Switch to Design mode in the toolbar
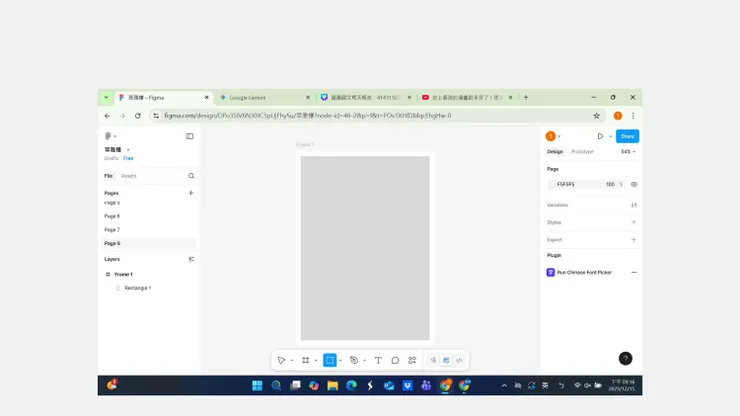740x416 pixels. coord(446,360)
